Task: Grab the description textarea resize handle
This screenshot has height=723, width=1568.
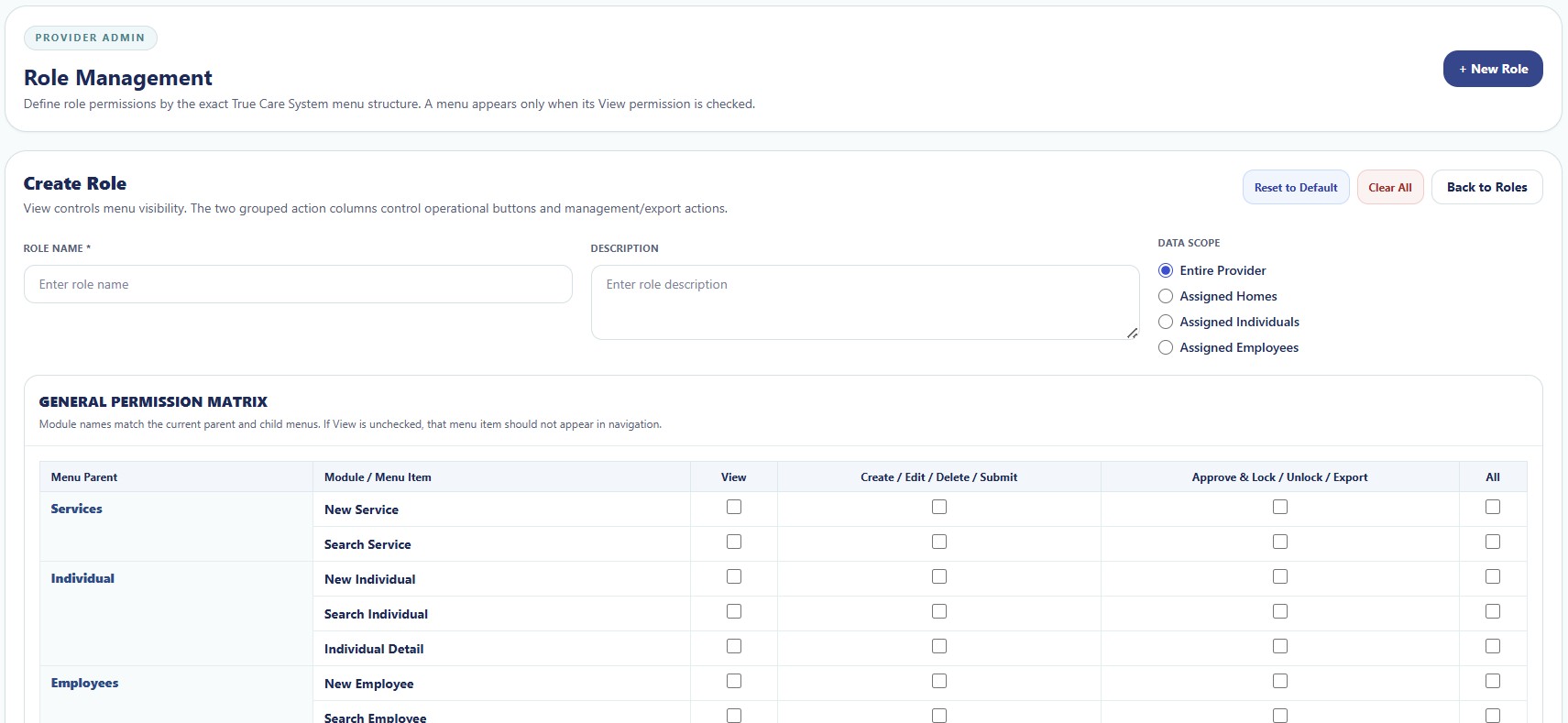Action: 1133,333
